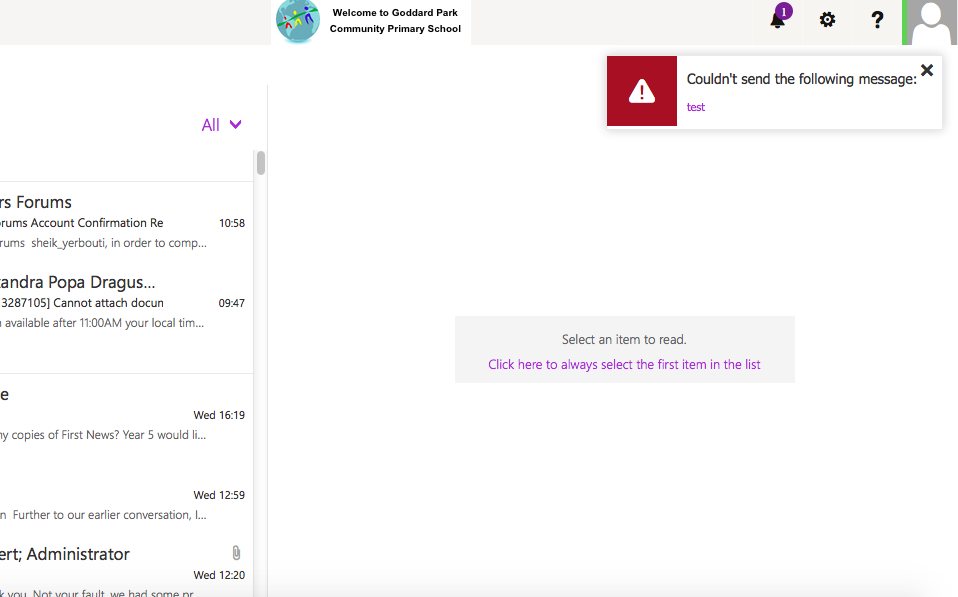This screenshot has width=958, height=597.
Task: Click the 'Select an item to read.' text
Action: (x=624, y=339)
